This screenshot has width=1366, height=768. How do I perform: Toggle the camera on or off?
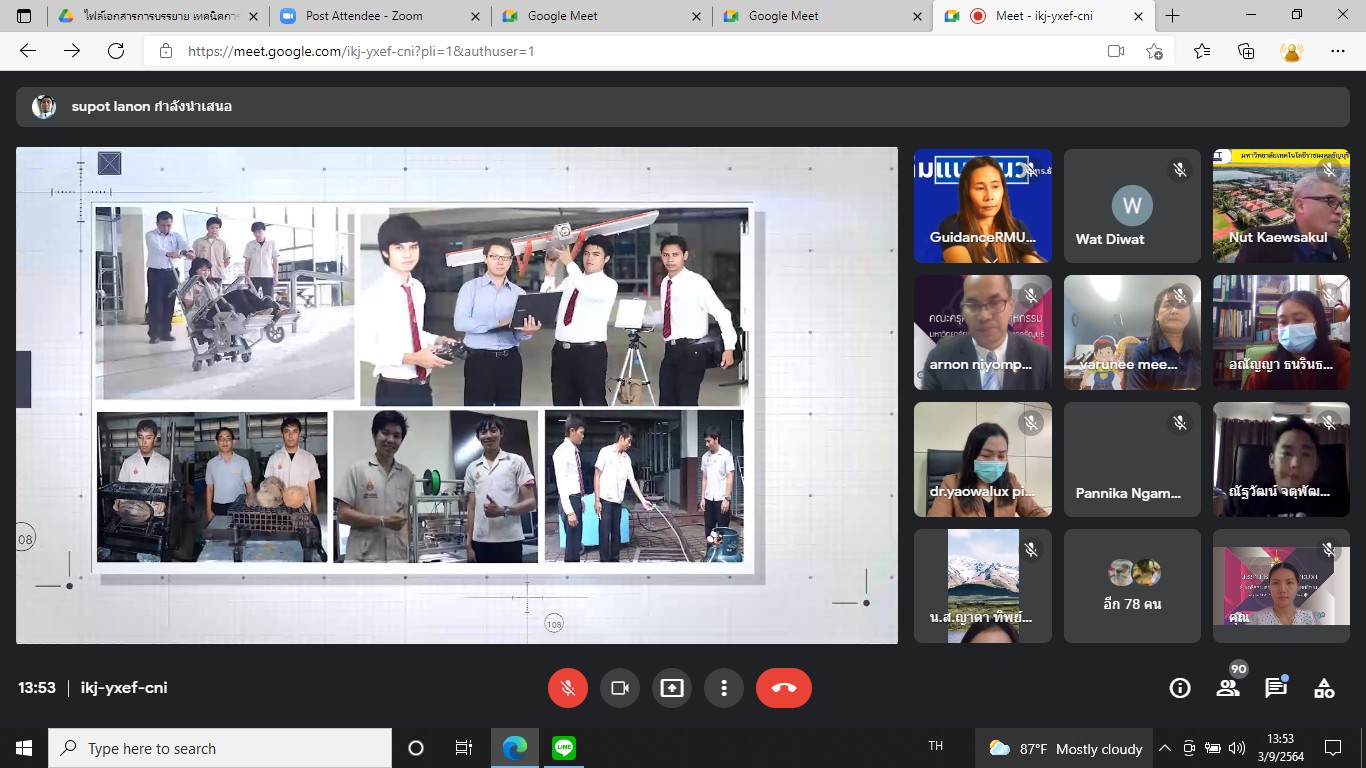620,688
